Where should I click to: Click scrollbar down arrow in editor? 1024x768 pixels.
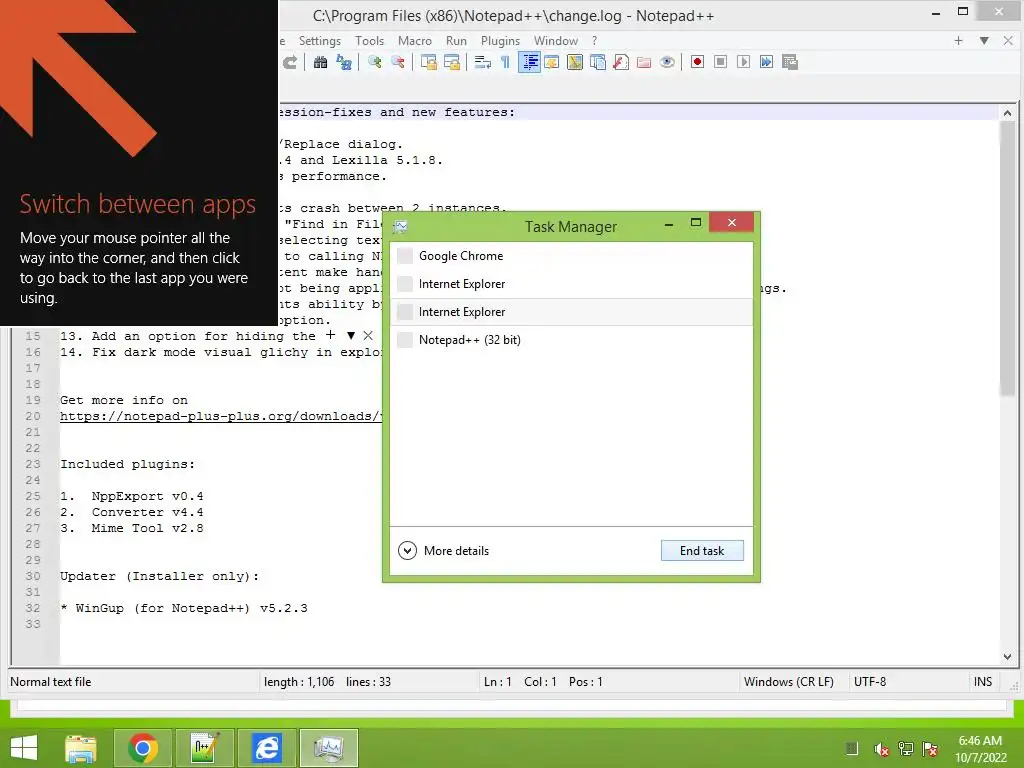[x=1007, y=657]
